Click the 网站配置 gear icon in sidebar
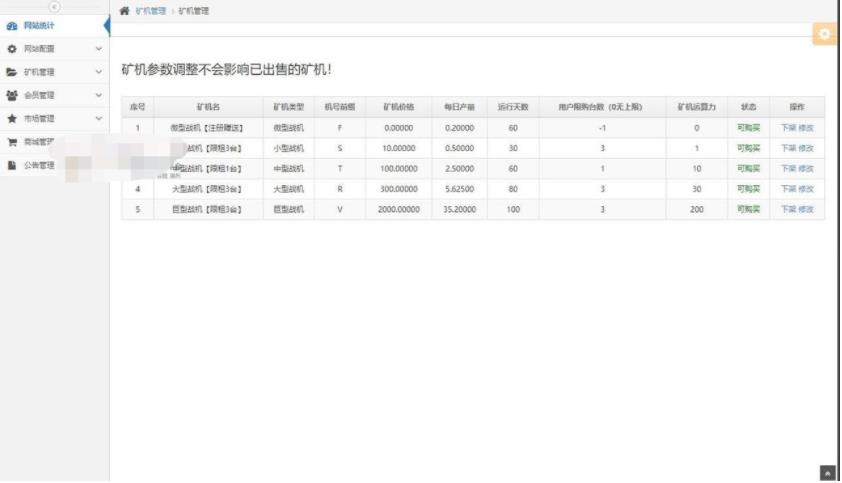Viewport: 842px width, 483px height. click(x=11, y=48)
